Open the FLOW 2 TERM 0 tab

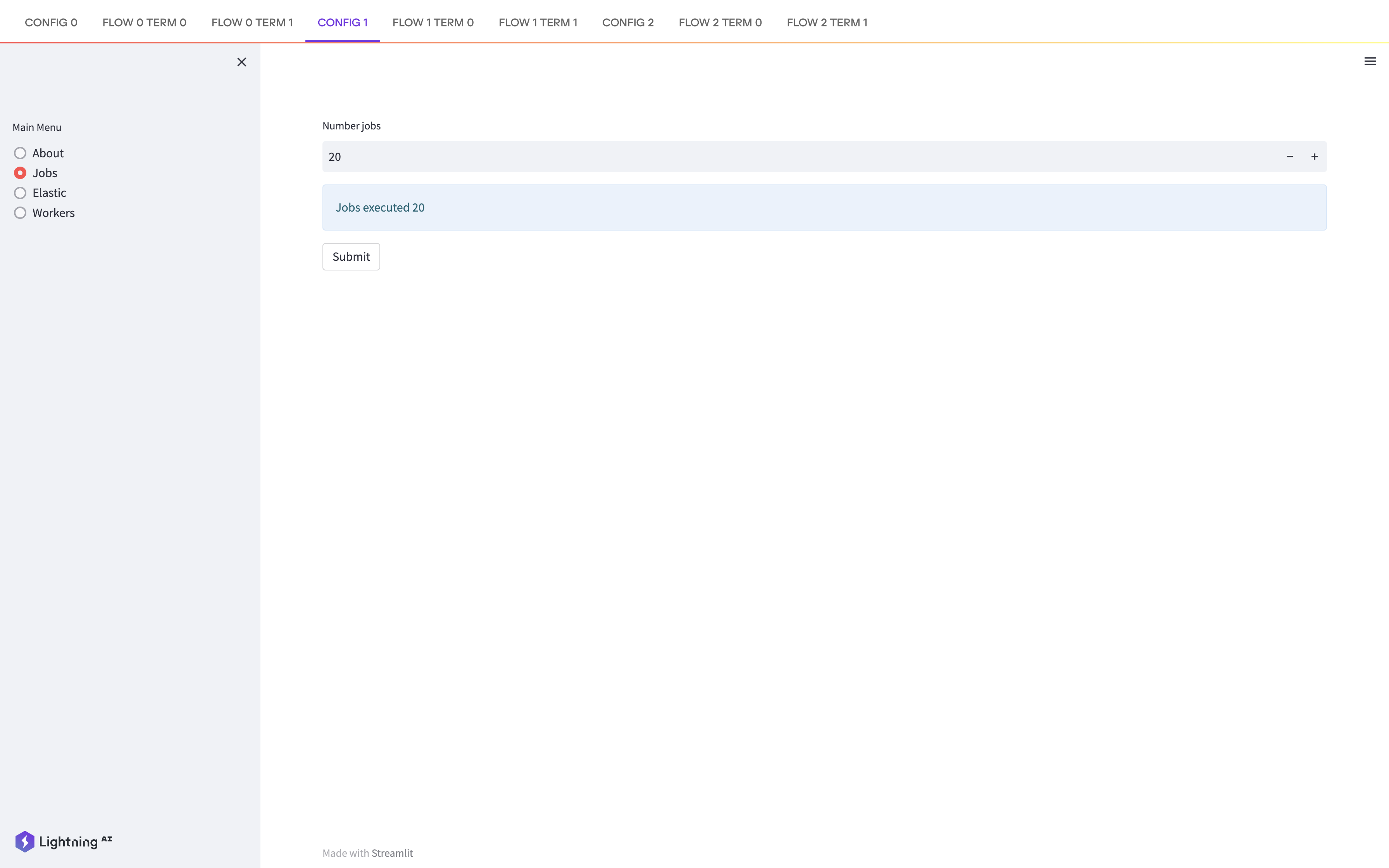(x=720, y=22)
